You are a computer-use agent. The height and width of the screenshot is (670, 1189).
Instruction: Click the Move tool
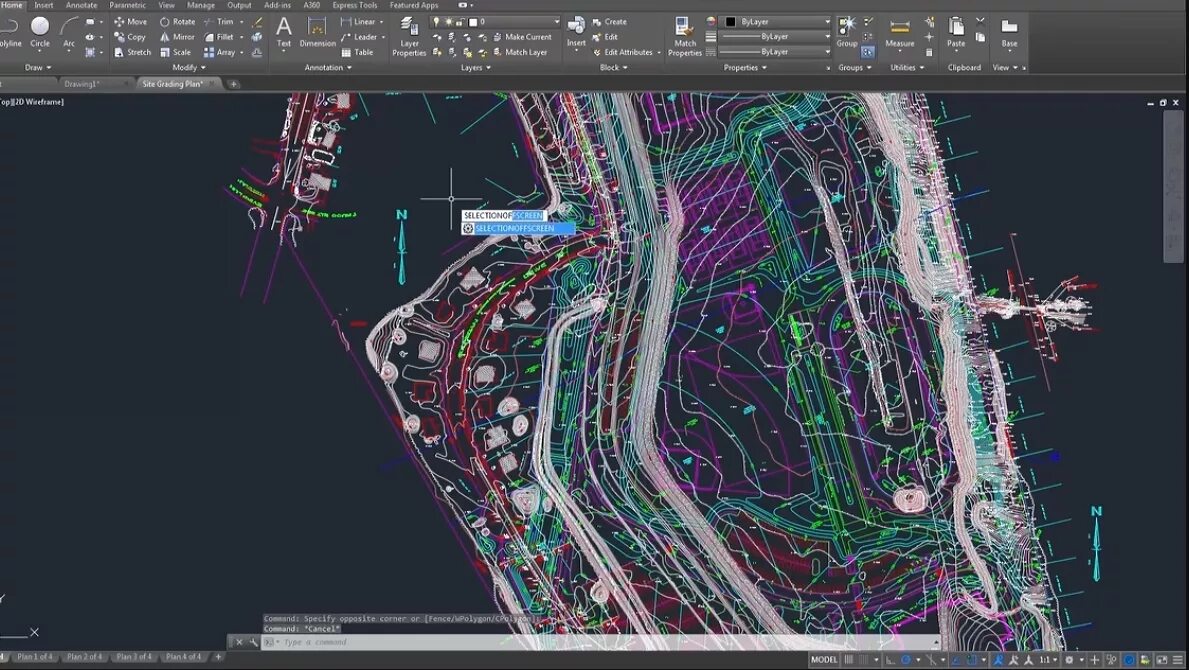click(130, 22)
